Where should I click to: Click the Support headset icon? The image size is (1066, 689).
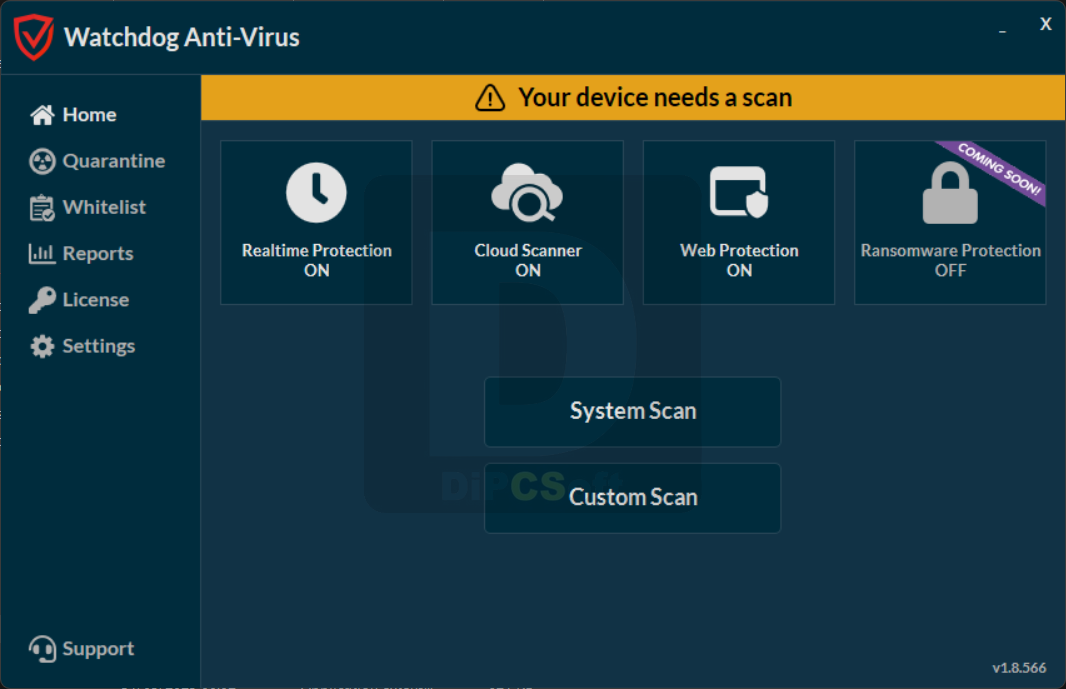click(42, 649)
